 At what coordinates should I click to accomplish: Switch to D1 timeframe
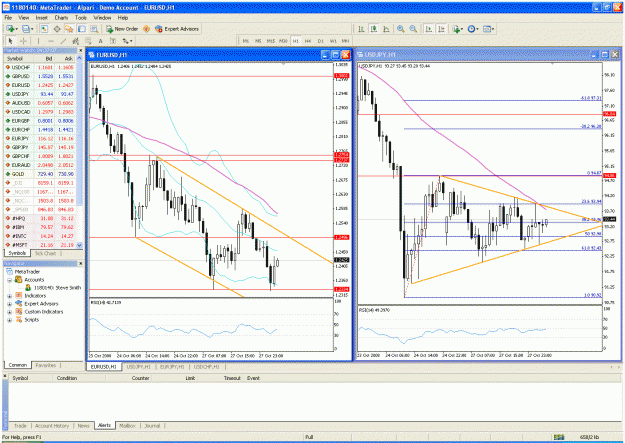pos(320,41)
